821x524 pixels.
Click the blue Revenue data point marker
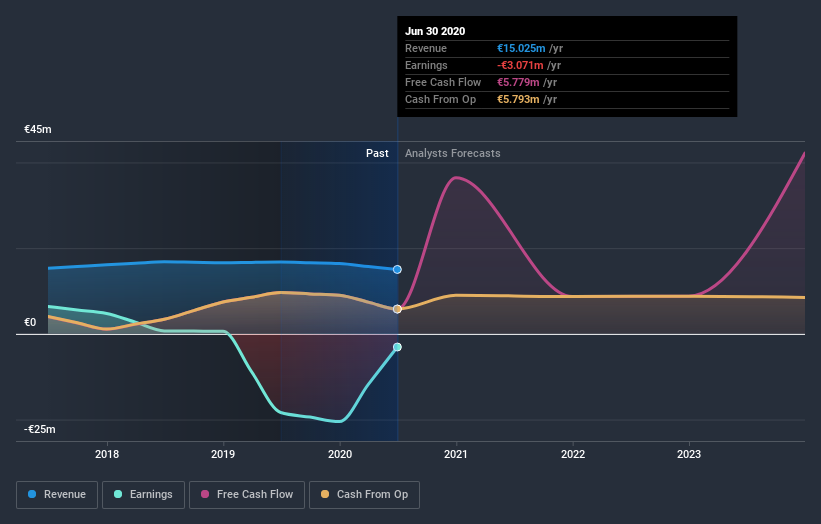[x=397, y=269]
